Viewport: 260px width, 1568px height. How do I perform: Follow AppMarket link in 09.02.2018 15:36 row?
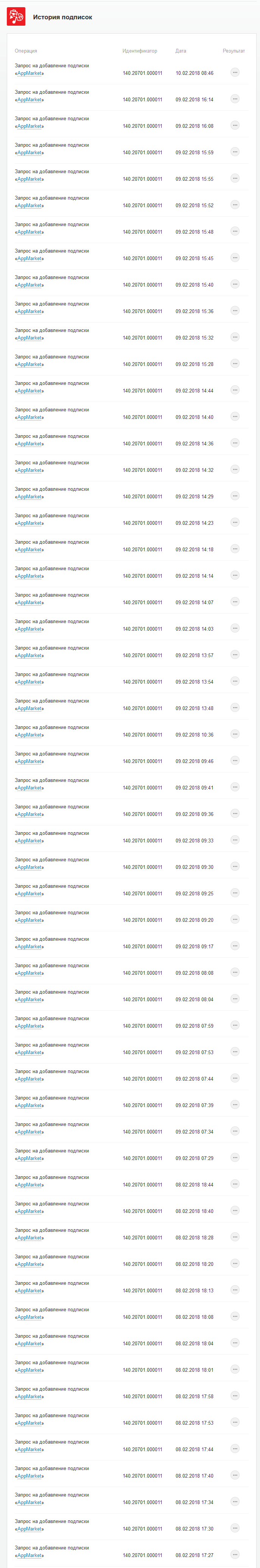click(29, 311)
